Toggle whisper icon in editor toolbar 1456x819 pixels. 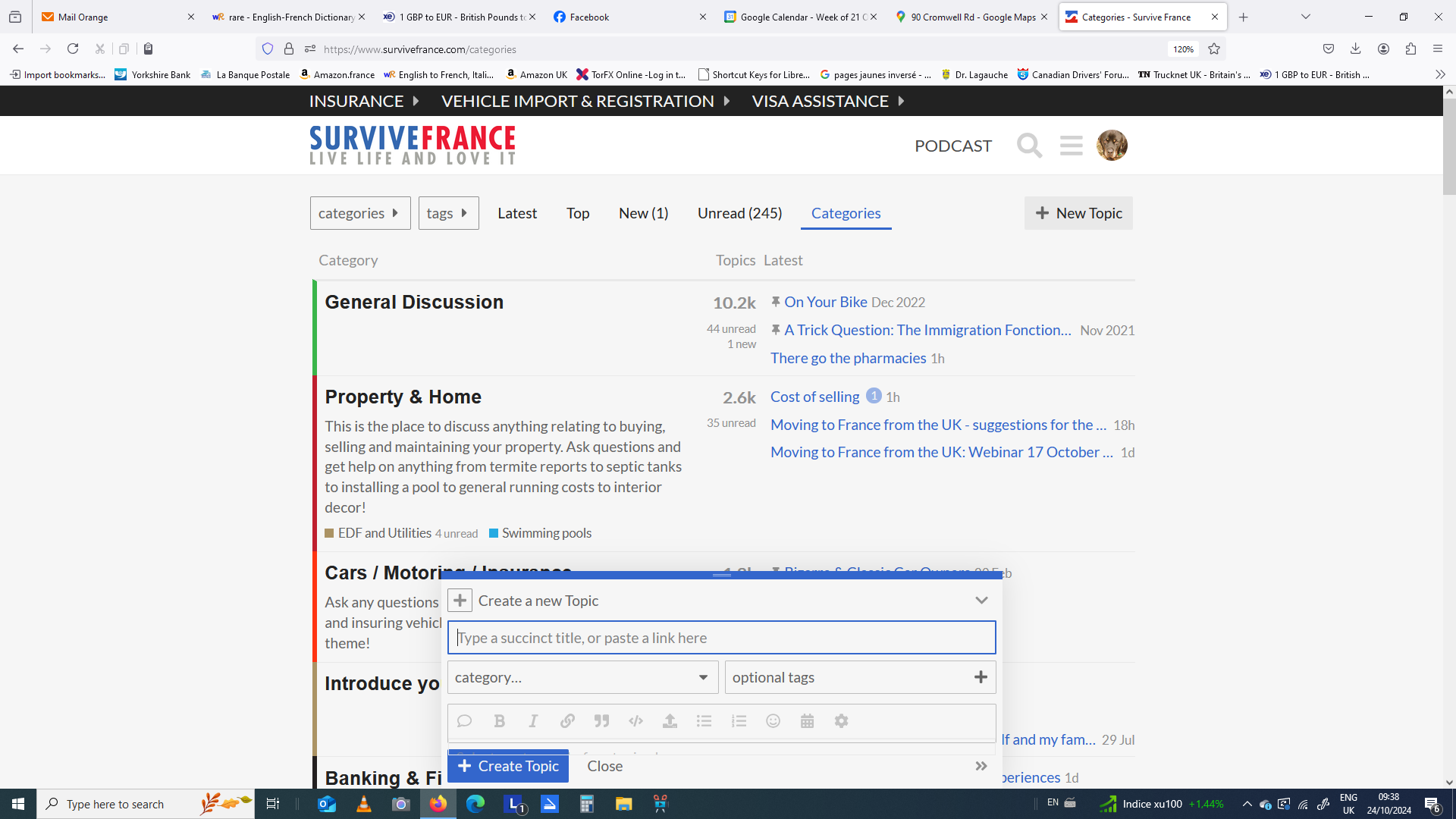[x=464, y=721]
